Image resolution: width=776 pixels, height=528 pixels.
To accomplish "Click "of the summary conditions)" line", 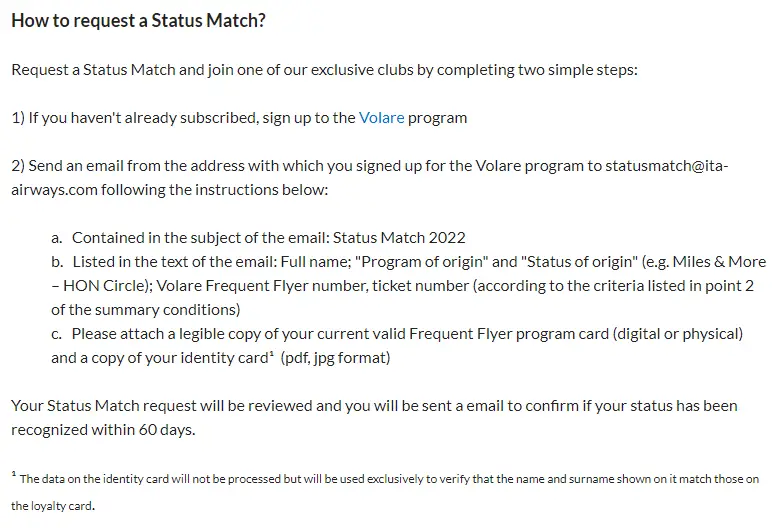I will coord(144,310).
